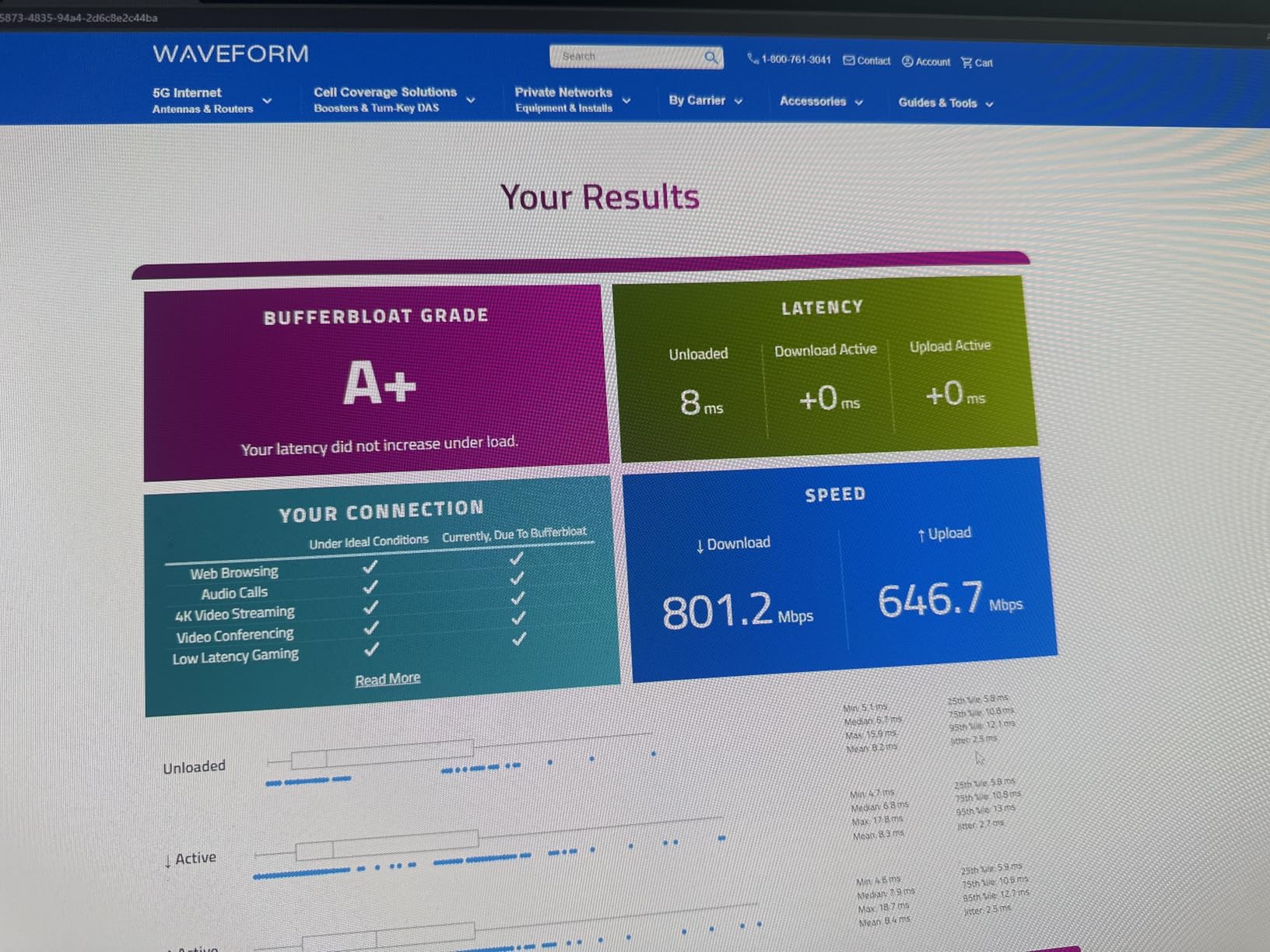Expand the Cell Coverage Solutions chevron

pos(471,100)
